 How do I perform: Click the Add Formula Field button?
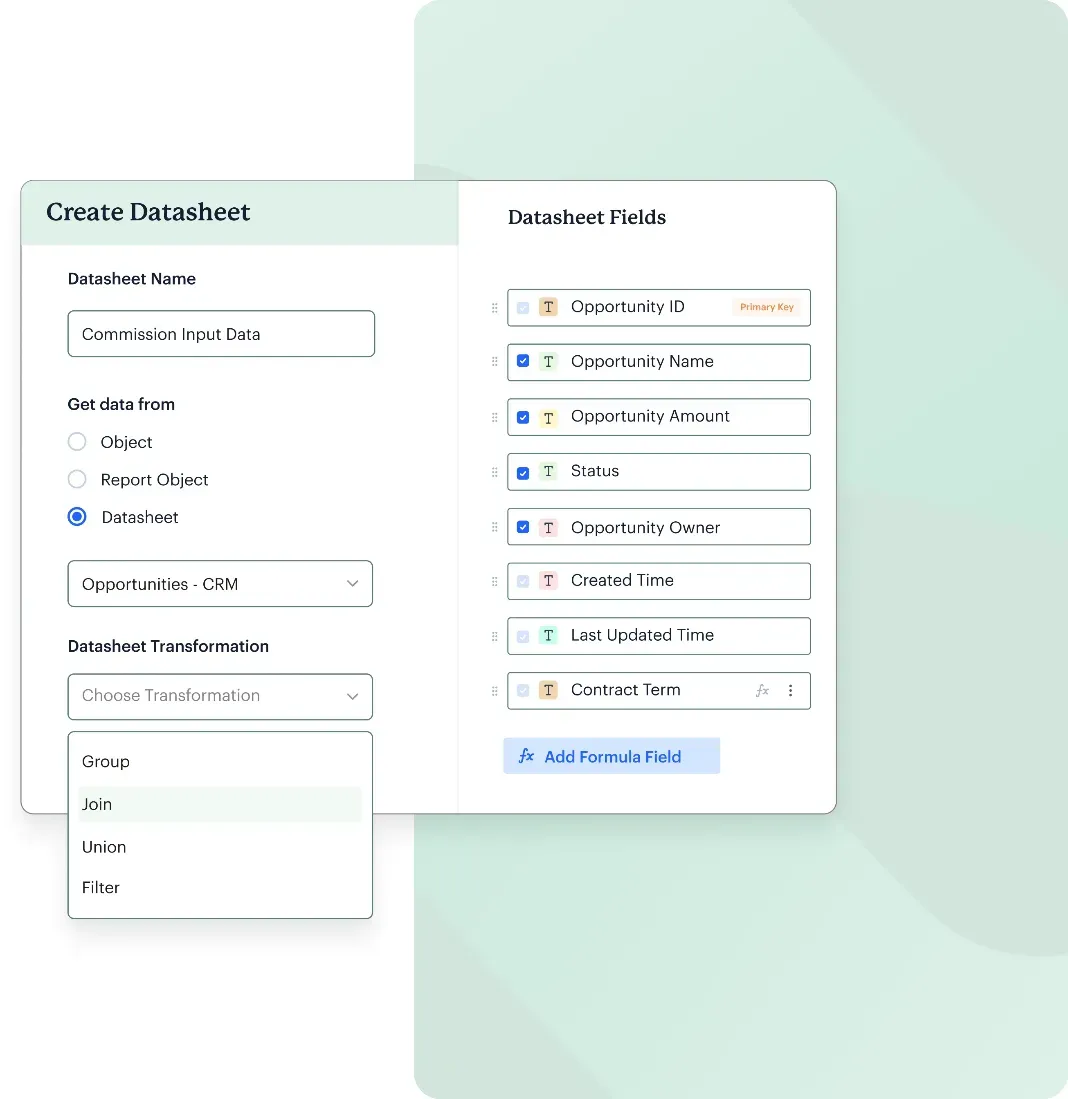click(611, 756)
